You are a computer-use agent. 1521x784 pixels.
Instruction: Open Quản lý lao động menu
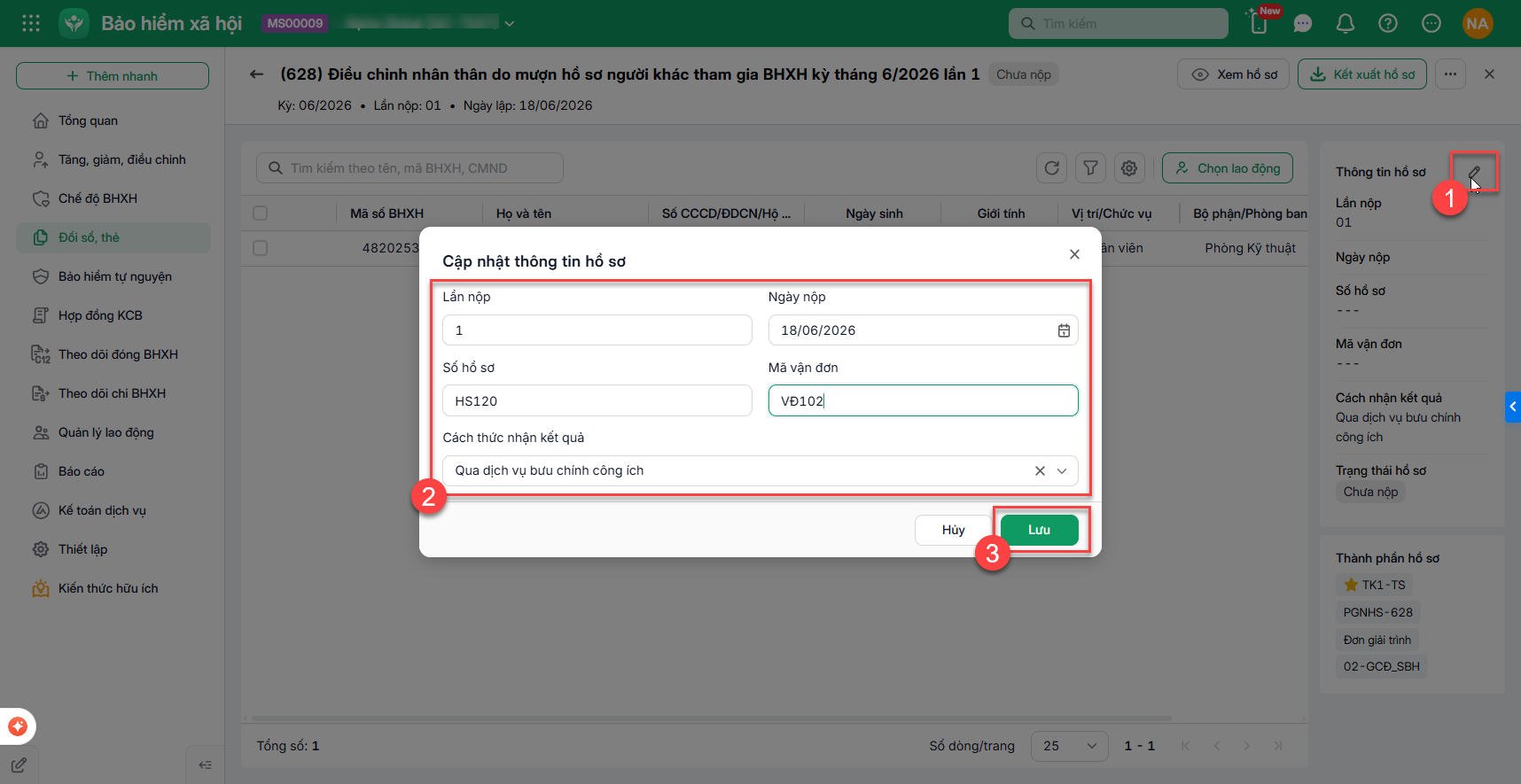pyautogui.click(x=113, y=432)
